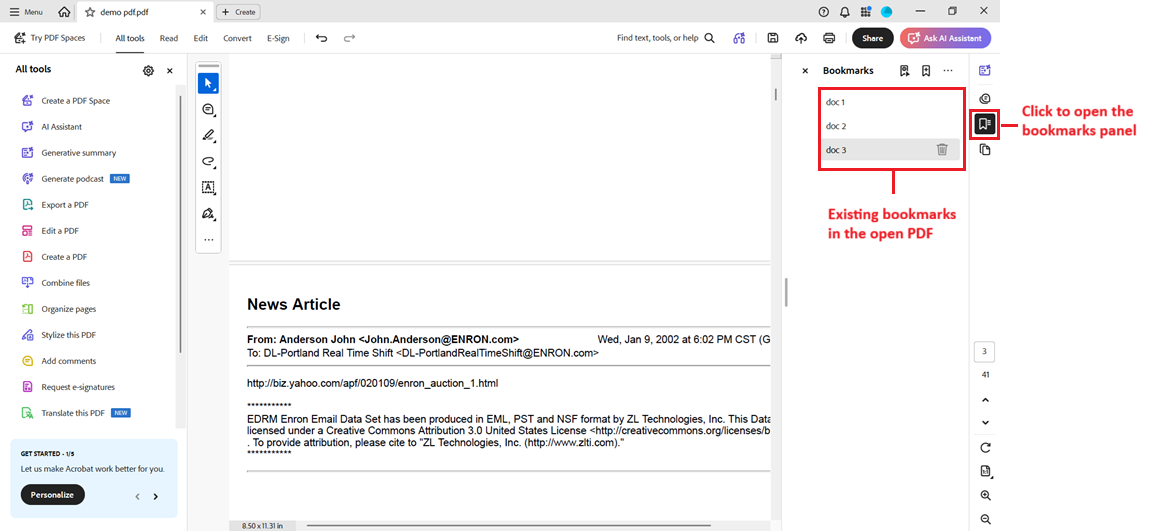Open the Help question mark icon
The height and width of the screenshot is (531, 1162).
tap(823, 12)
